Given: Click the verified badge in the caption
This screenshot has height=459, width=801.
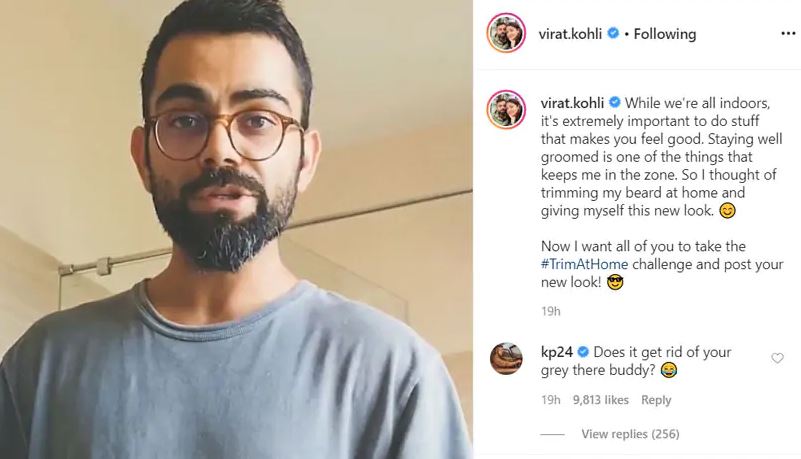Looking at the screenshot, I should point(615,102).
